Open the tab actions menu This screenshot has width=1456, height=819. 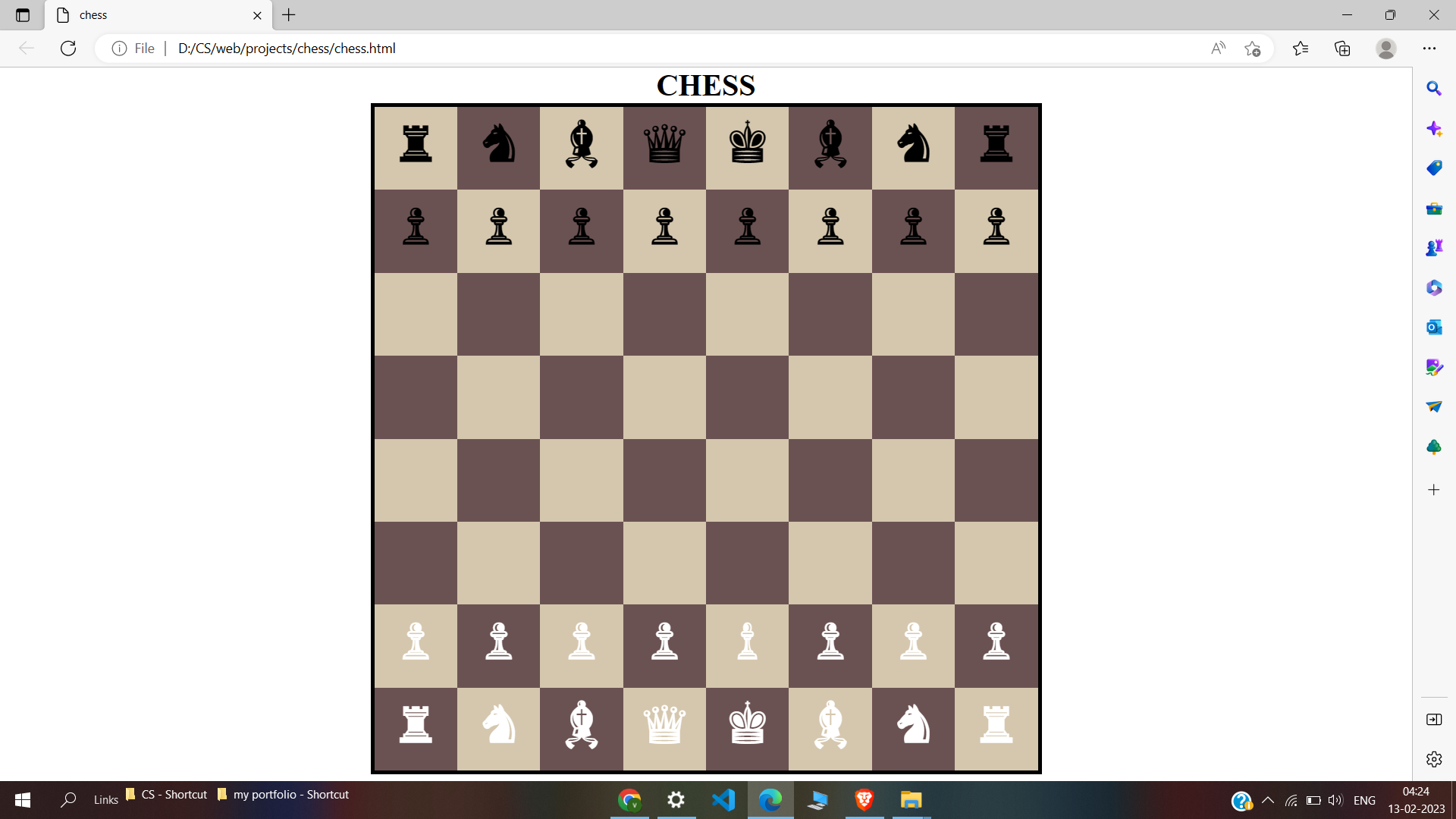point(23,15)
